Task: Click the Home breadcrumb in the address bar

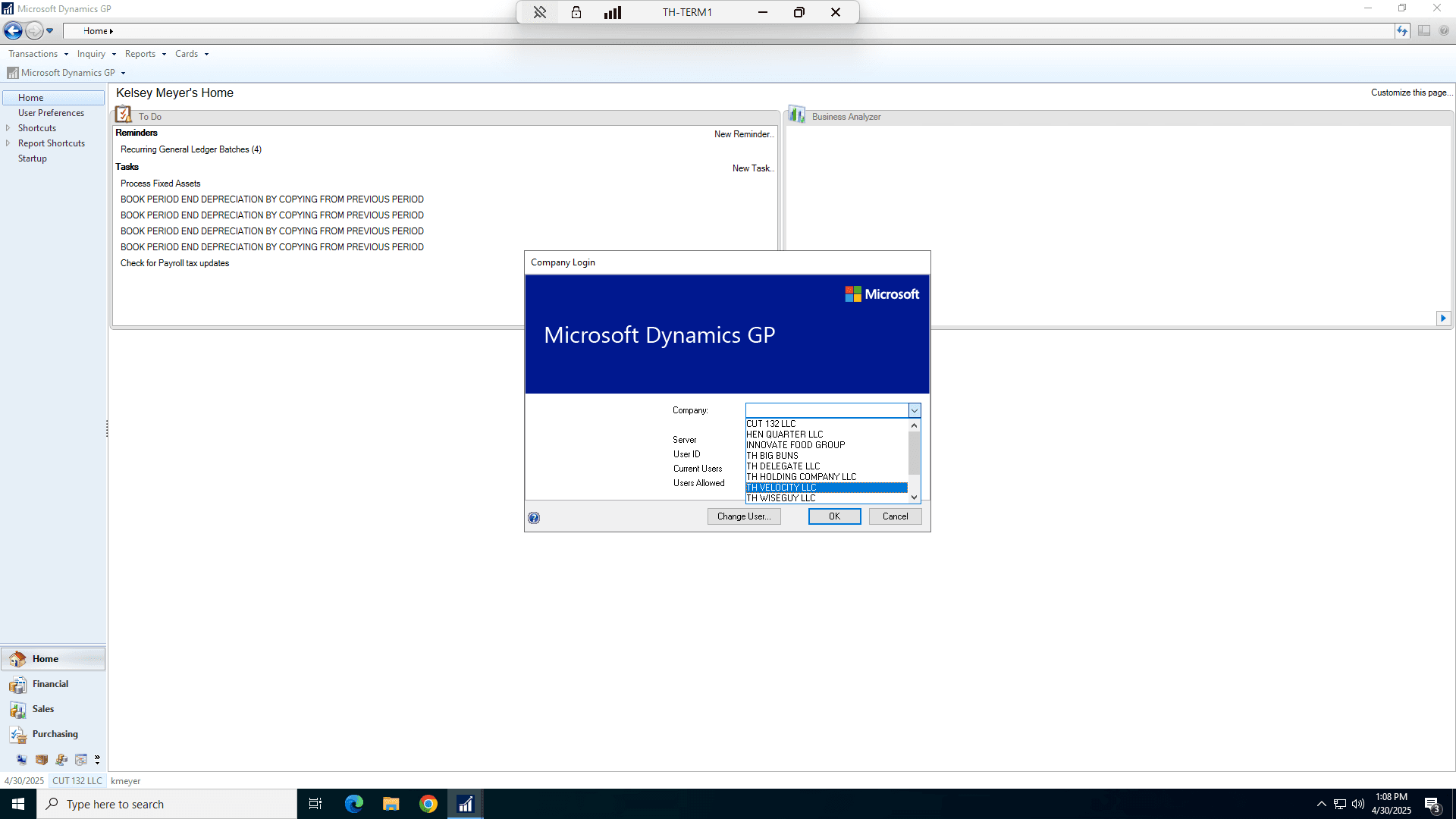Action: [96, 31]
